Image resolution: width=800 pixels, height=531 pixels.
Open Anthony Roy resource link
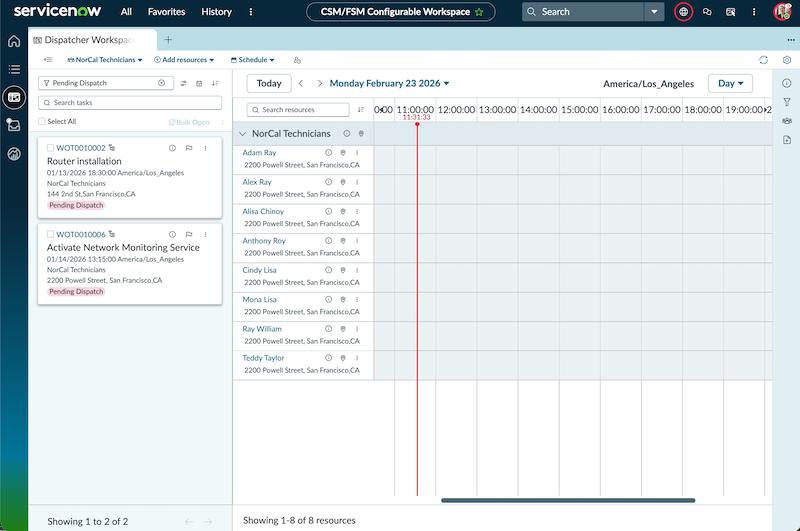pos(264,241)
